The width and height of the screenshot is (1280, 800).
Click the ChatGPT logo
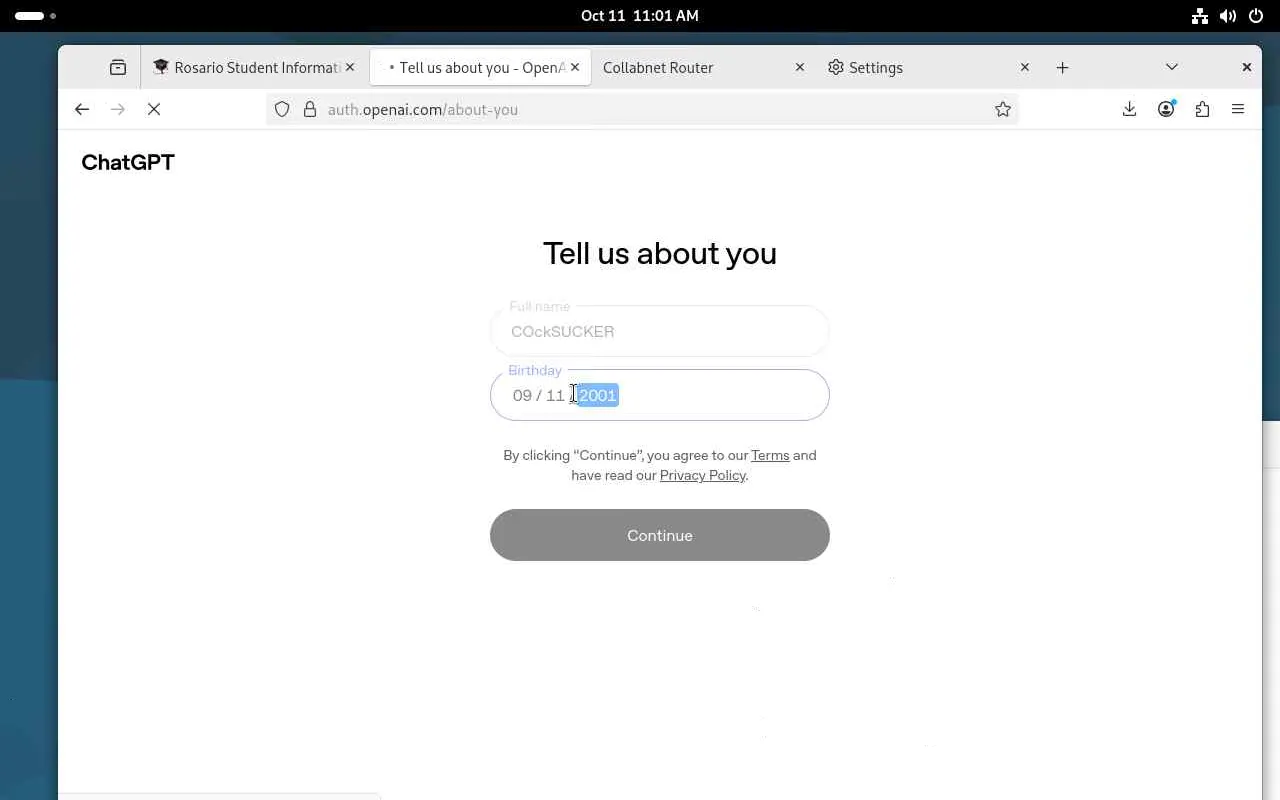(128, 162)
